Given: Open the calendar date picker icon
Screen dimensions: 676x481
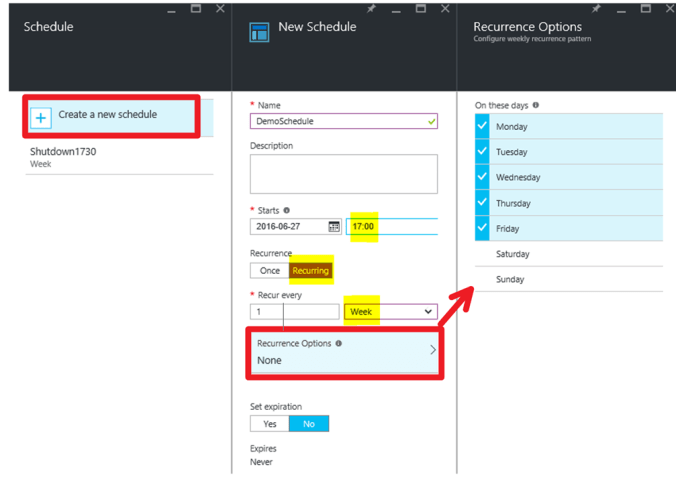Looking at the screenshot, I should pyautogui.click(x=334, y=227).
